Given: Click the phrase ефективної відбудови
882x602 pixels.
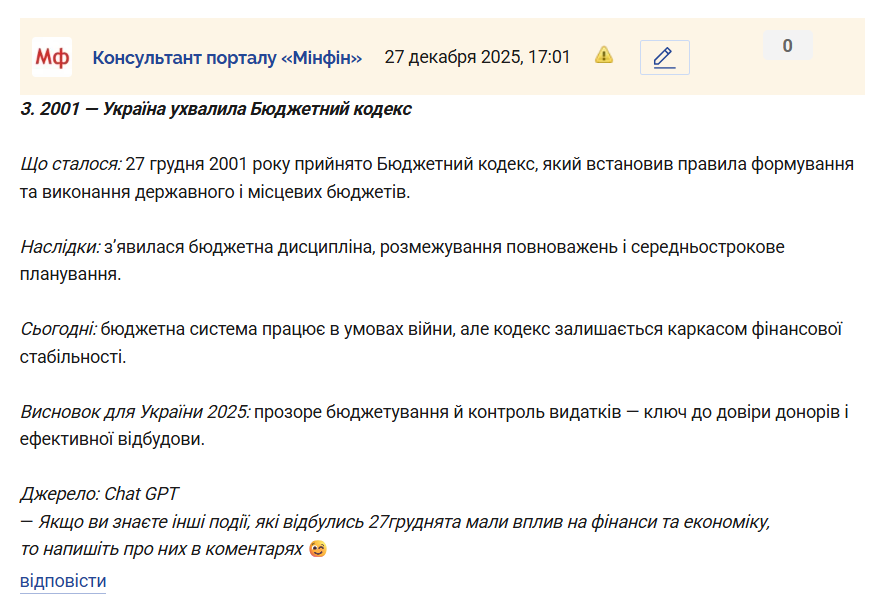Looking at the screenshot, I should tap(110, 439).
